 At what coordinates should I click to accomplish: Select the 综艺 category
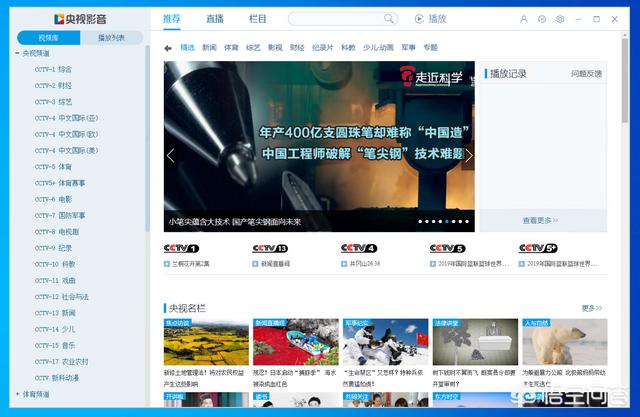point(253,47)
